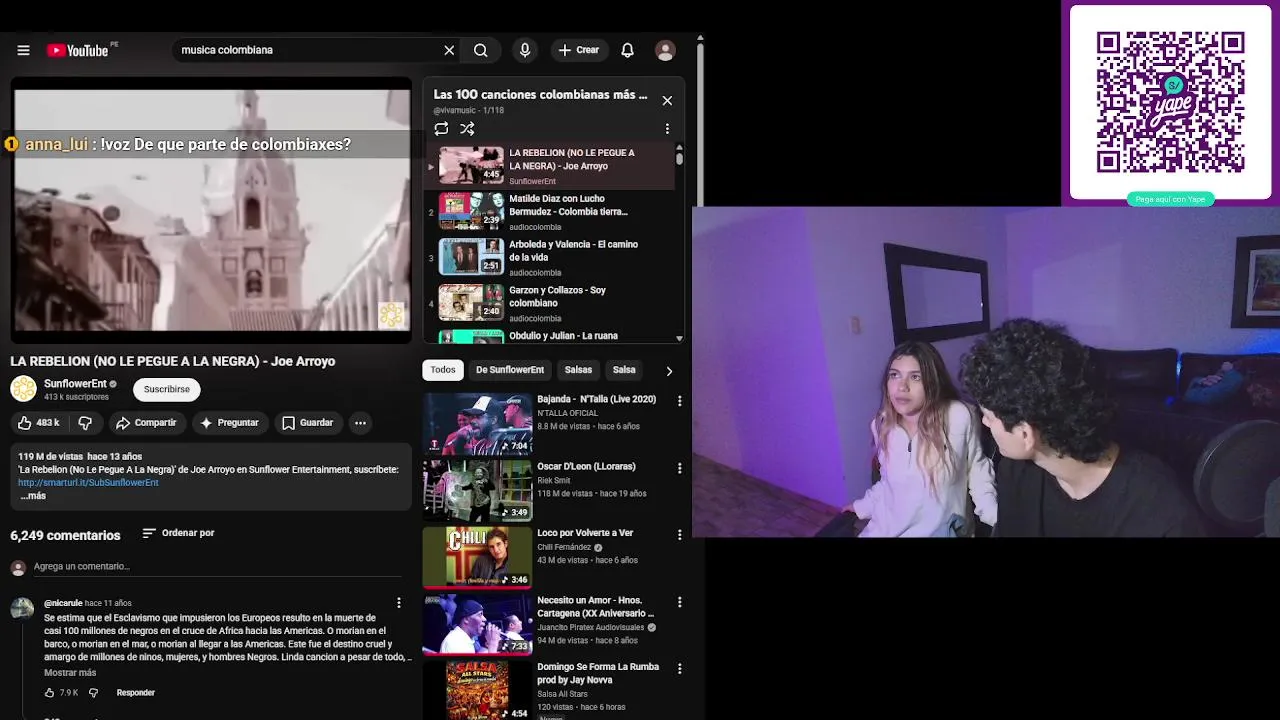Open more actions ellipsis under video
Viewport: 1280px width, 720px height.
[360, 423]
